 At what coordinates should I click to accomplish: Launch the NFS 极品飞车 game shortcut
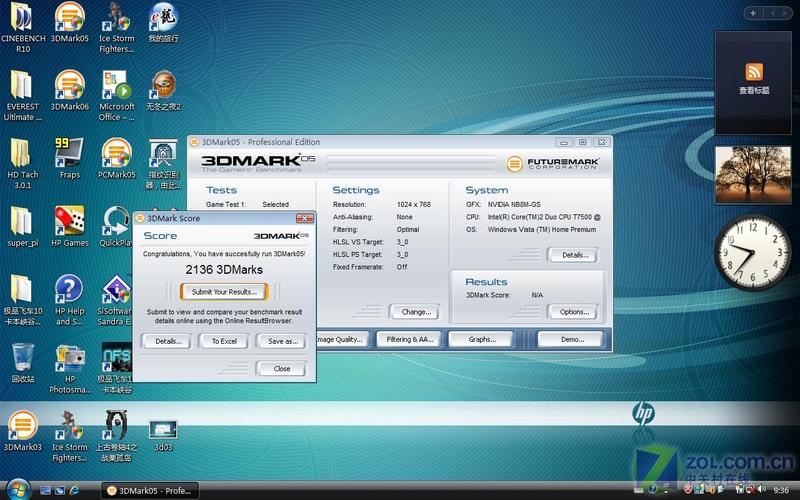(x=116, y=357)
